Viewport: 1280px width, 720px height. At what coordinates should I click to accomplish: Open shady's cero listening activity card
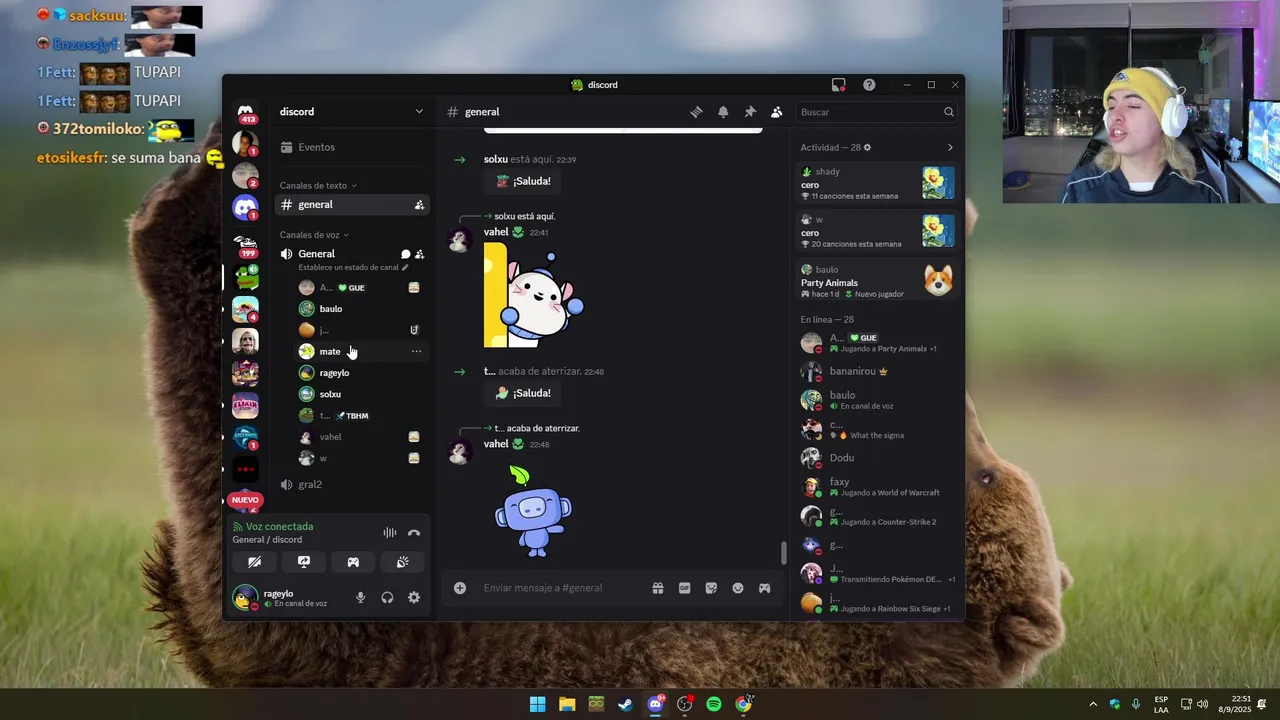[877, 183]
